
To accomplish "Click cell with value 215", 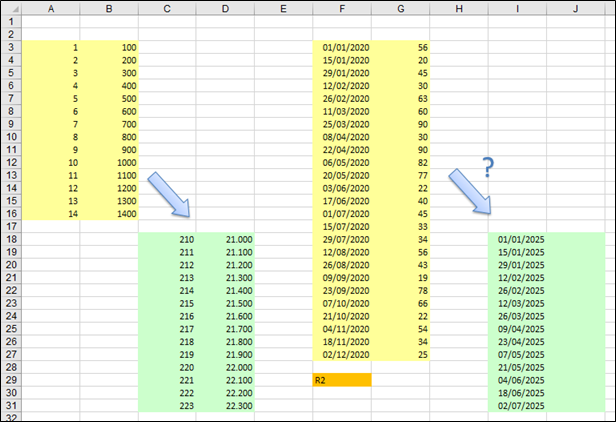I will (x=167, y=303).
